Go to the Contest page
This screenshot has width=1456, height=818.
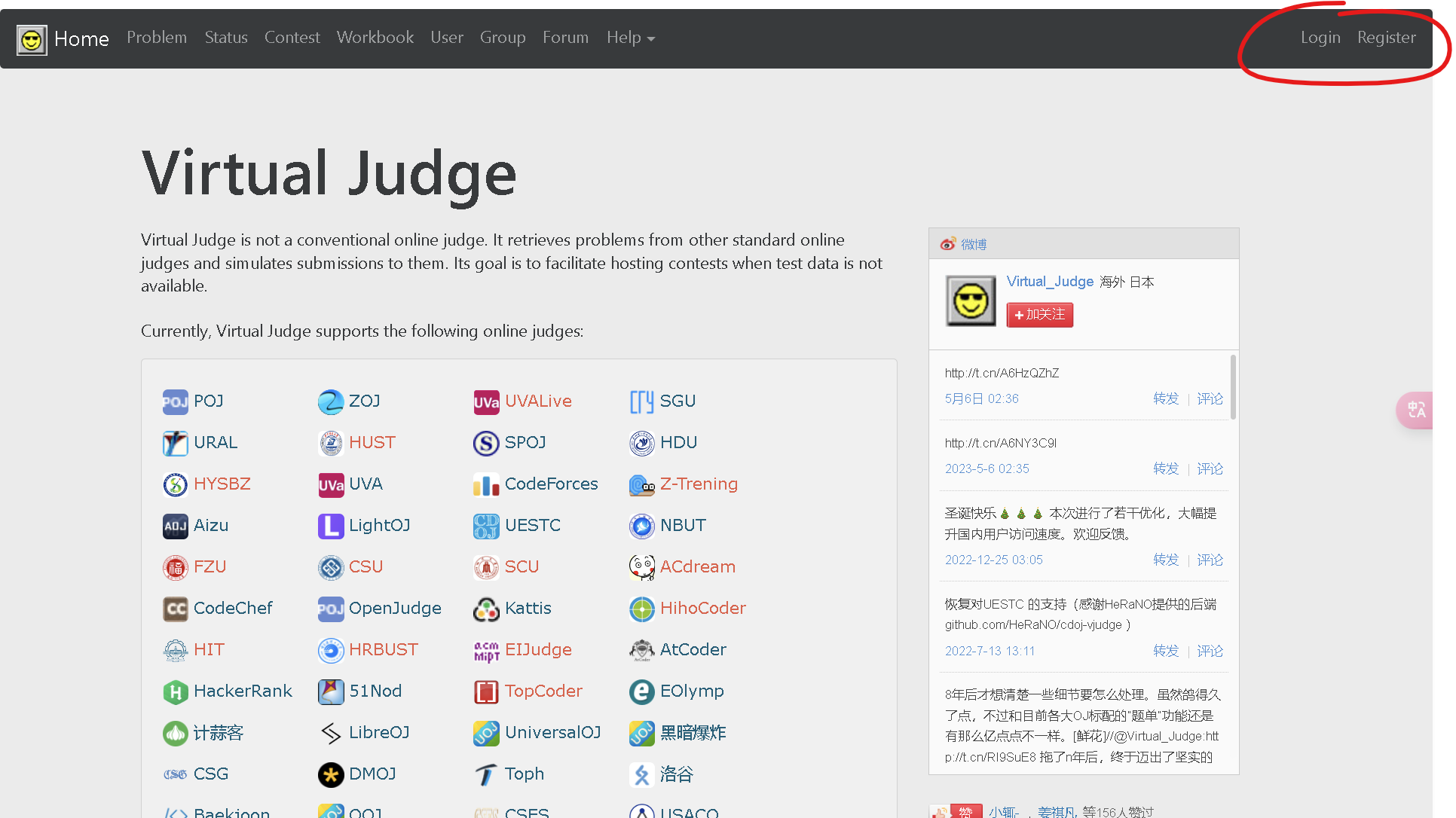coord(292,38)
